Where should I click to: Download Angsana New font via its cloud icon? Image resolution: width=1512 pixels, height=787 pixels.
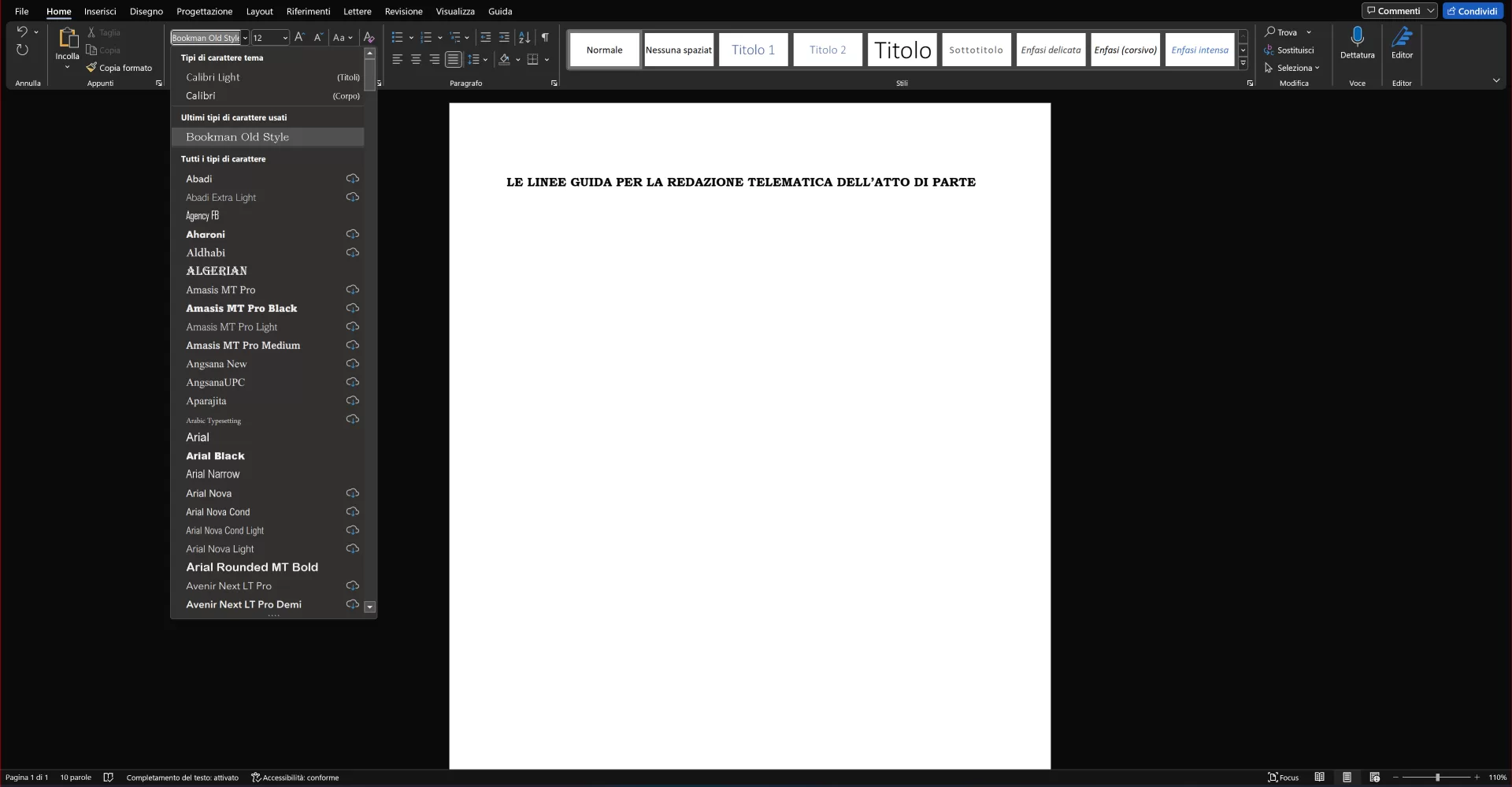(x=353, y=364)
